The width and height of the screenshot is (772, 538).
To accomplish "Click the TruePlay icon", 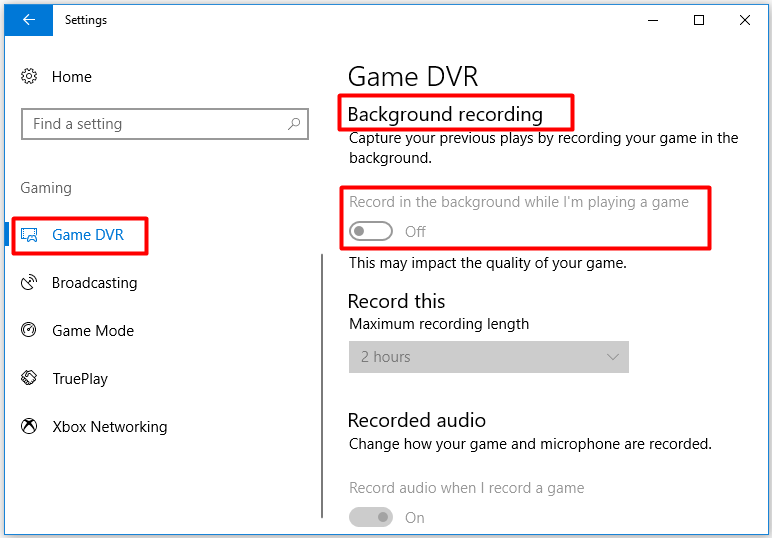I will click(x=29, y=378).
